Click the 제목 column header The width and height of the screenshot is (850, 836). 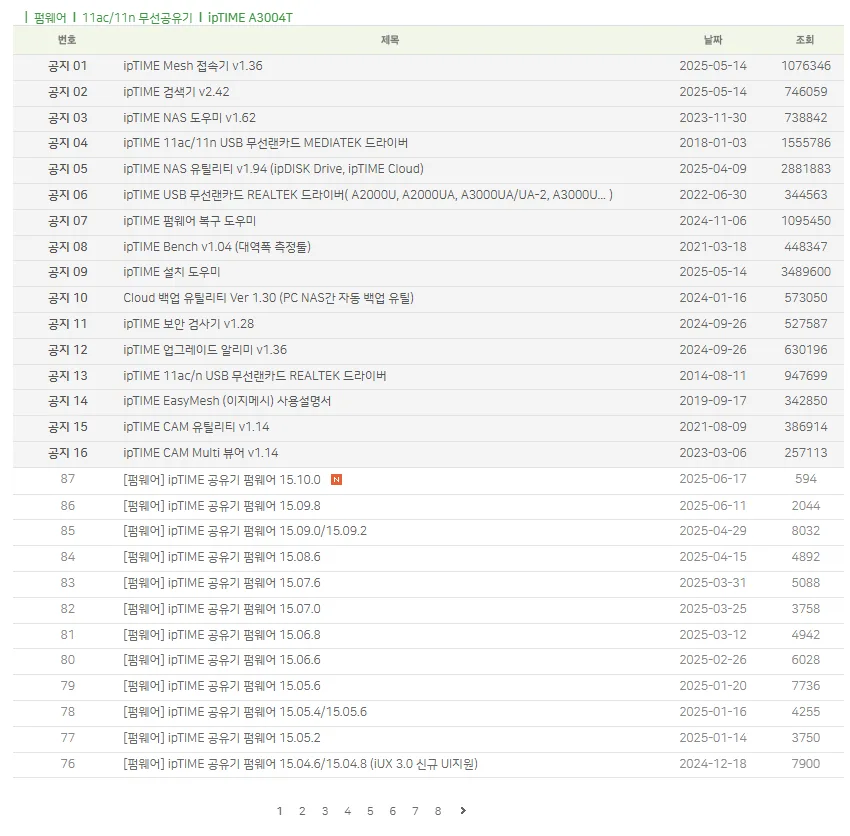coord(390,40)
